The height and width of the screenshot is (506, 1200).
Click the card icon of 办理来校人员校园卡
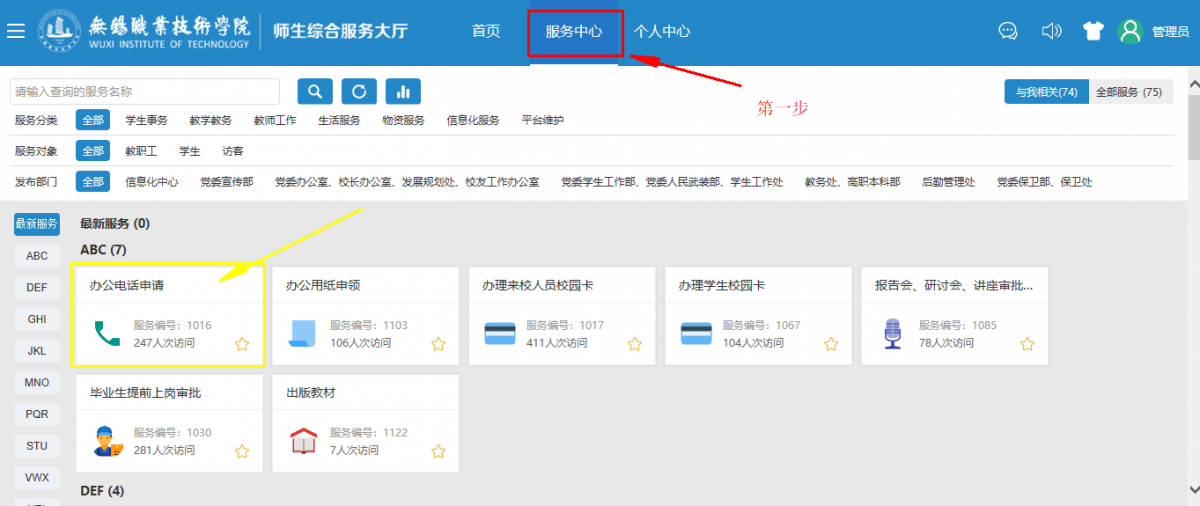click(x=499, y=333)
